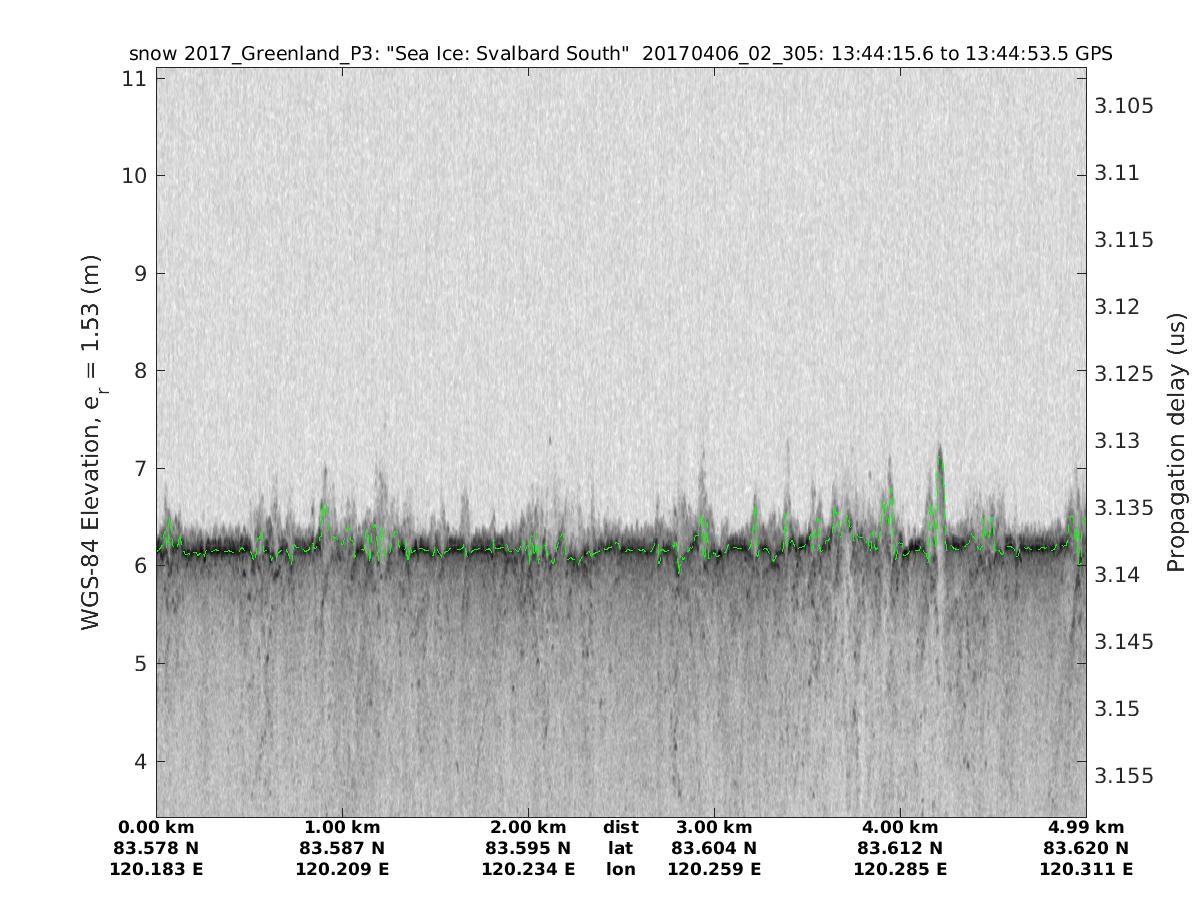Click the Propagation delay (us) axis label

(x=1176, y=442)
